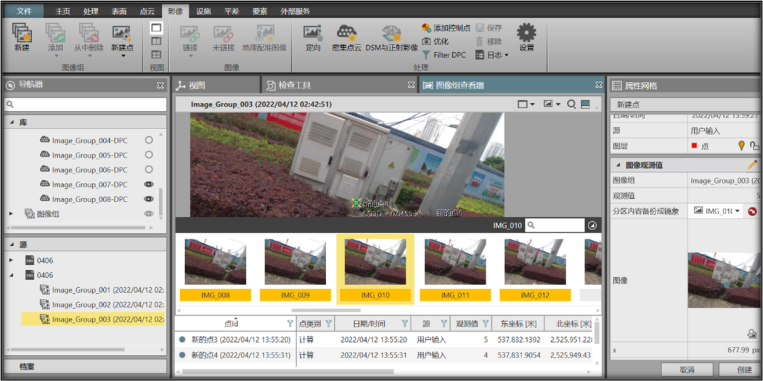Click the 保存 button in ribbon
The image size is (763, 381).
[489, 28]
